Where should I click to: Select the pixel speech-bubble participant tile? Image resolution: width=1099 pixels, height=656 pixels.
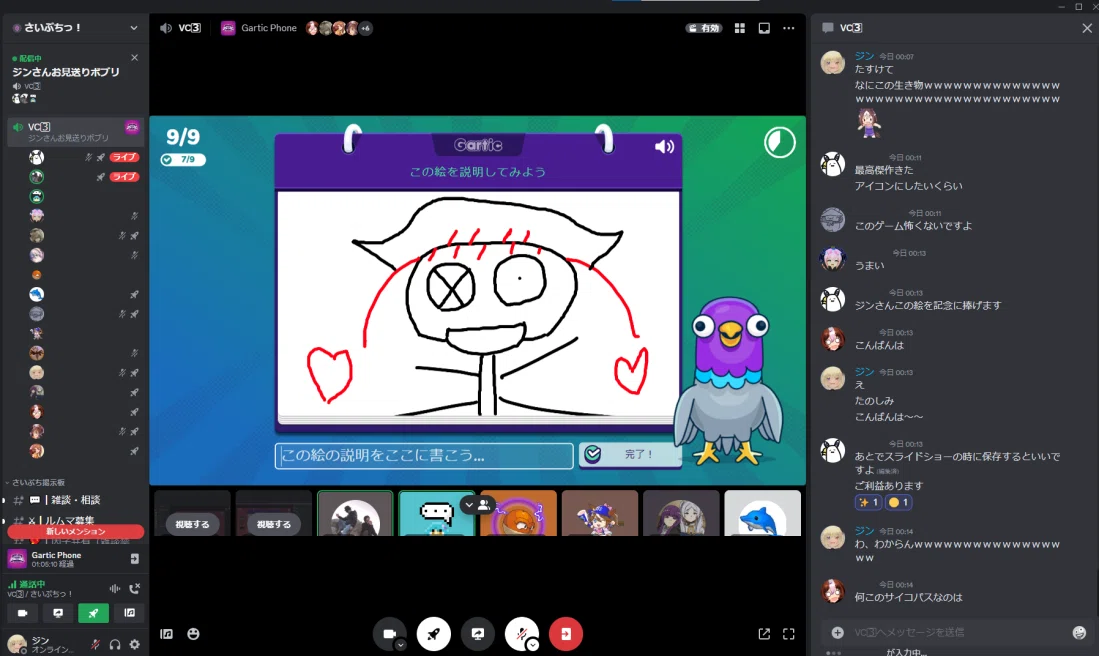pos(437,514)
